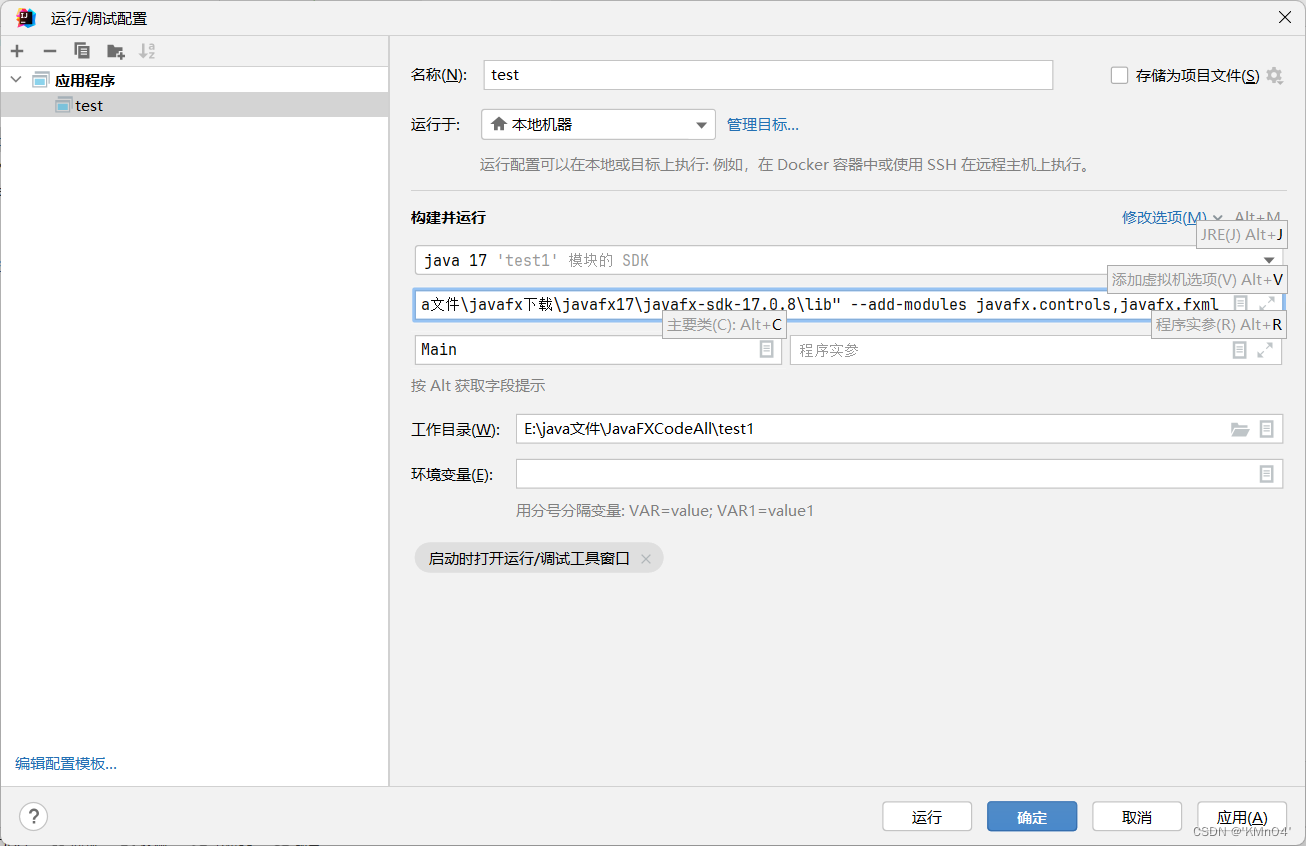Close the 运行/调试配置 dialog
The width and height of the screenshot is (1306, 846).
tap(1284, 17)
